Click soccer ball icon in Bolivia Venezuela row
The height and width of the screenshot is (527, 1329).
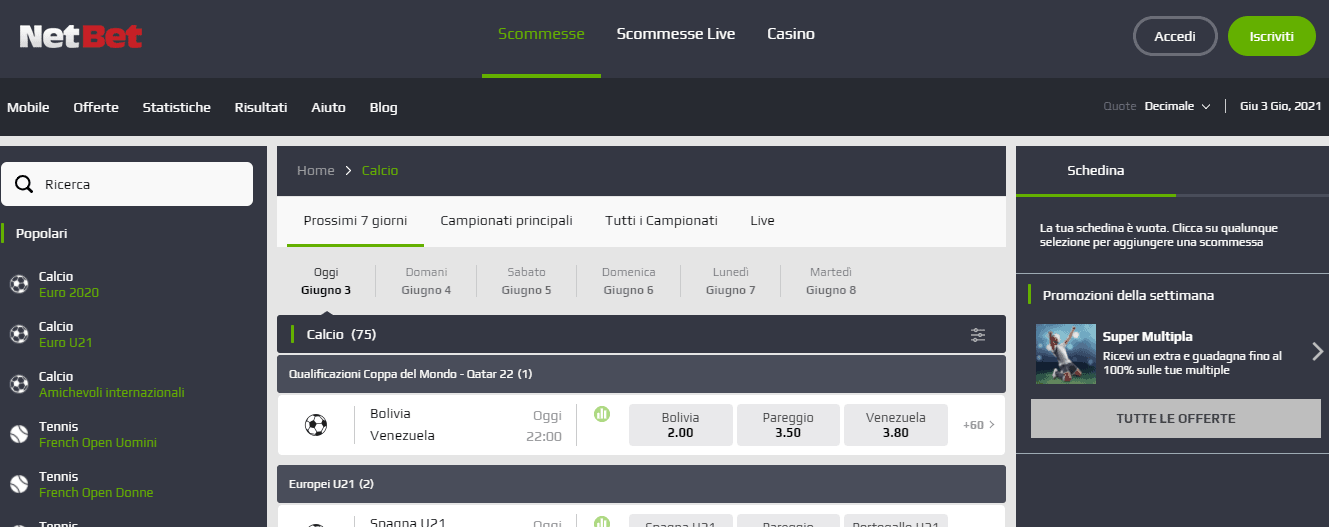316,425
